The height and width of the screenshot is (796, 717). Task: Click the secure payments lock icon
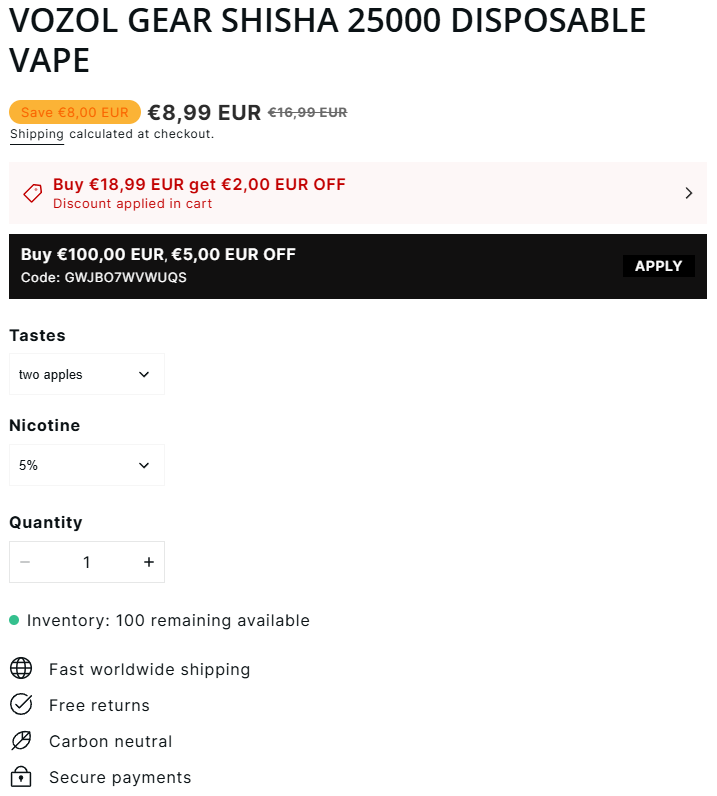pos(21,776)
